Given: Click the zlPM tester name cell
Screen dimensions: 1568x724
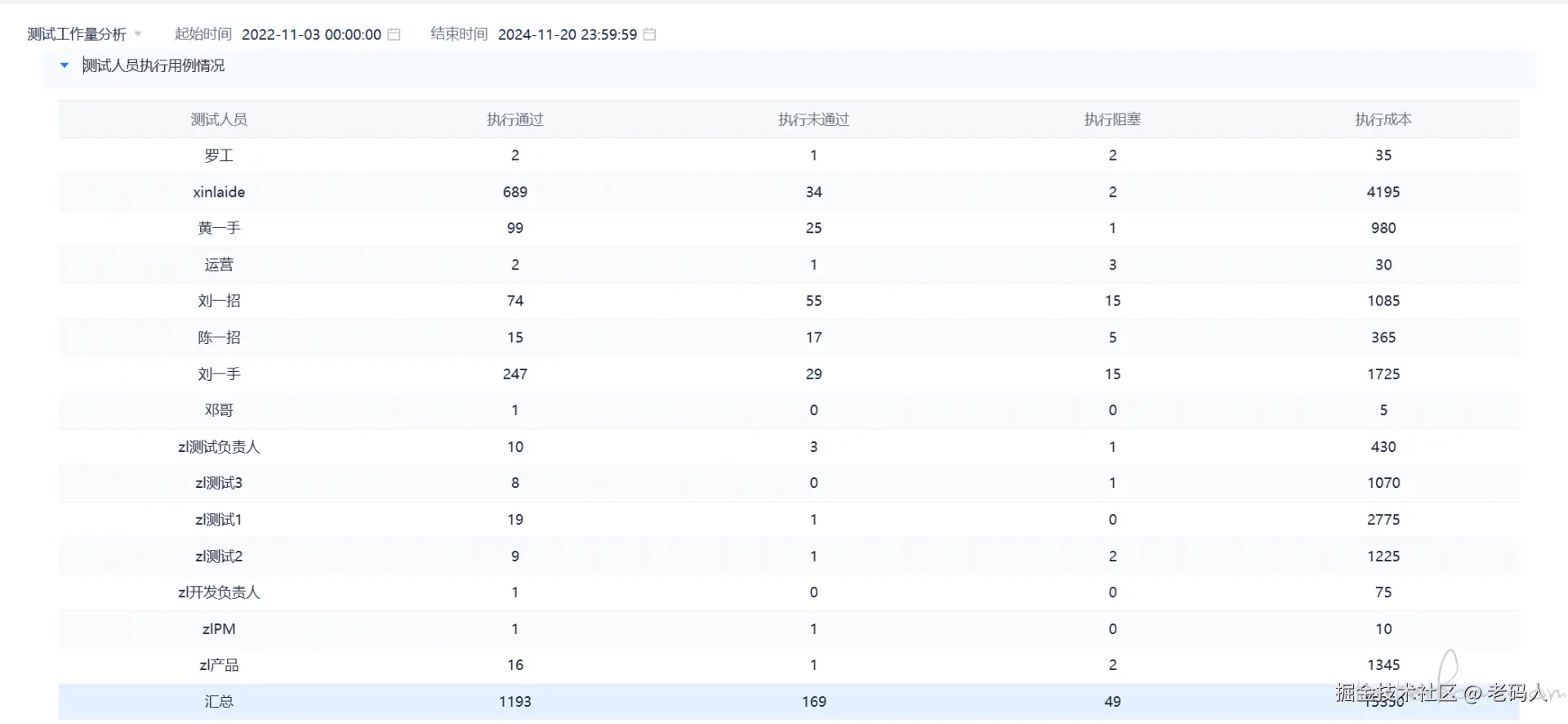Looking at the screenshot, I should tap(219, 629).
